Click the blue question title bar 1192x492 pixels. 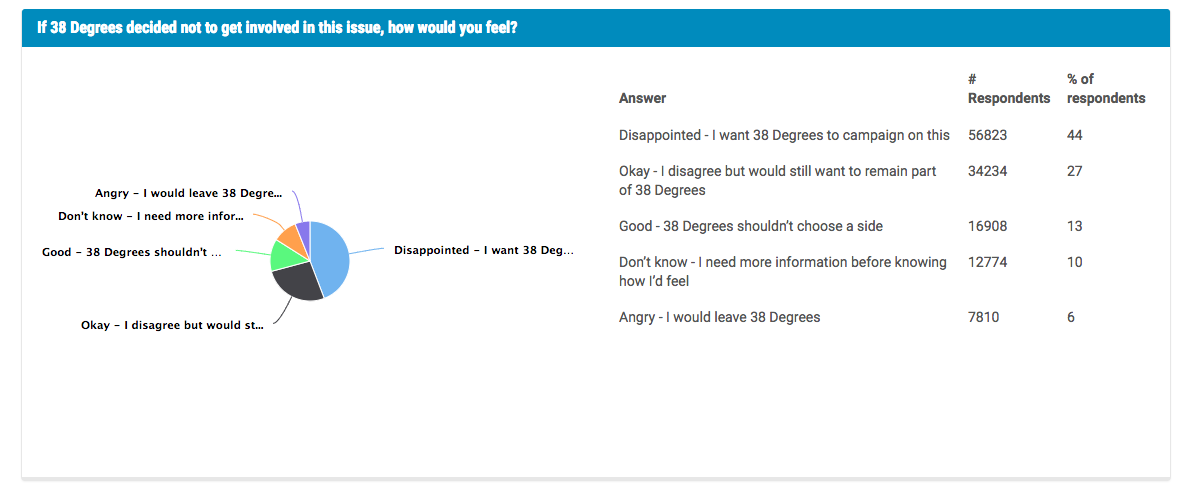[x=595, y=28]
